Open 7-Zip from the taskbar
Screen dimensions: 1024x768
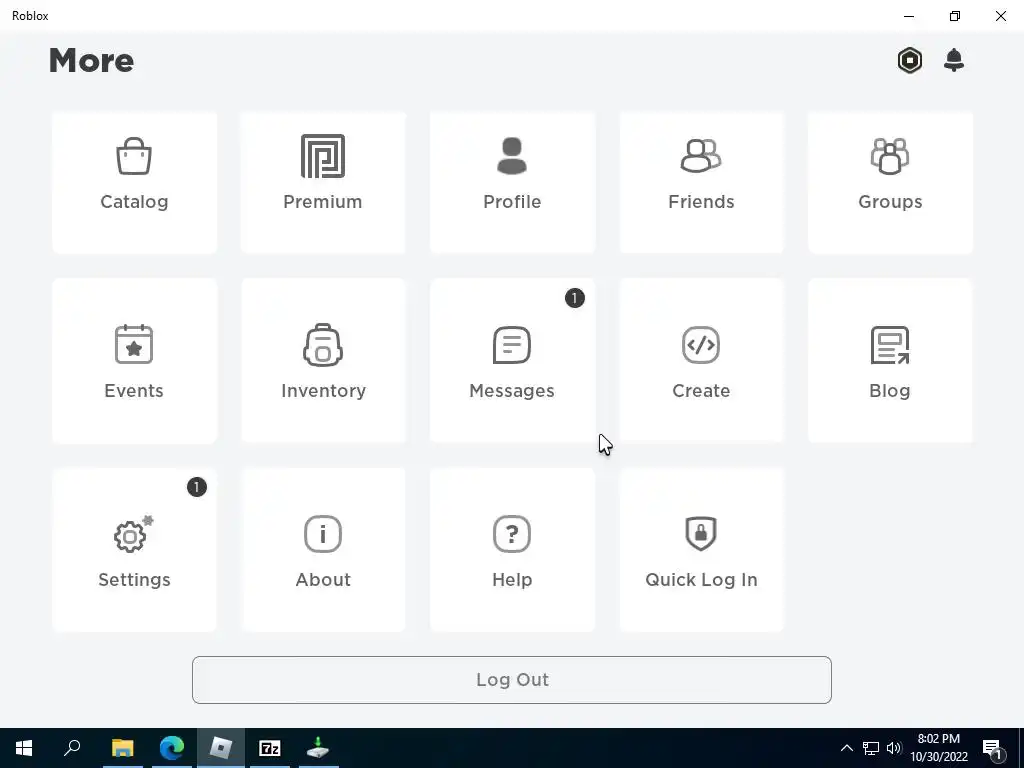pos(270,748)
